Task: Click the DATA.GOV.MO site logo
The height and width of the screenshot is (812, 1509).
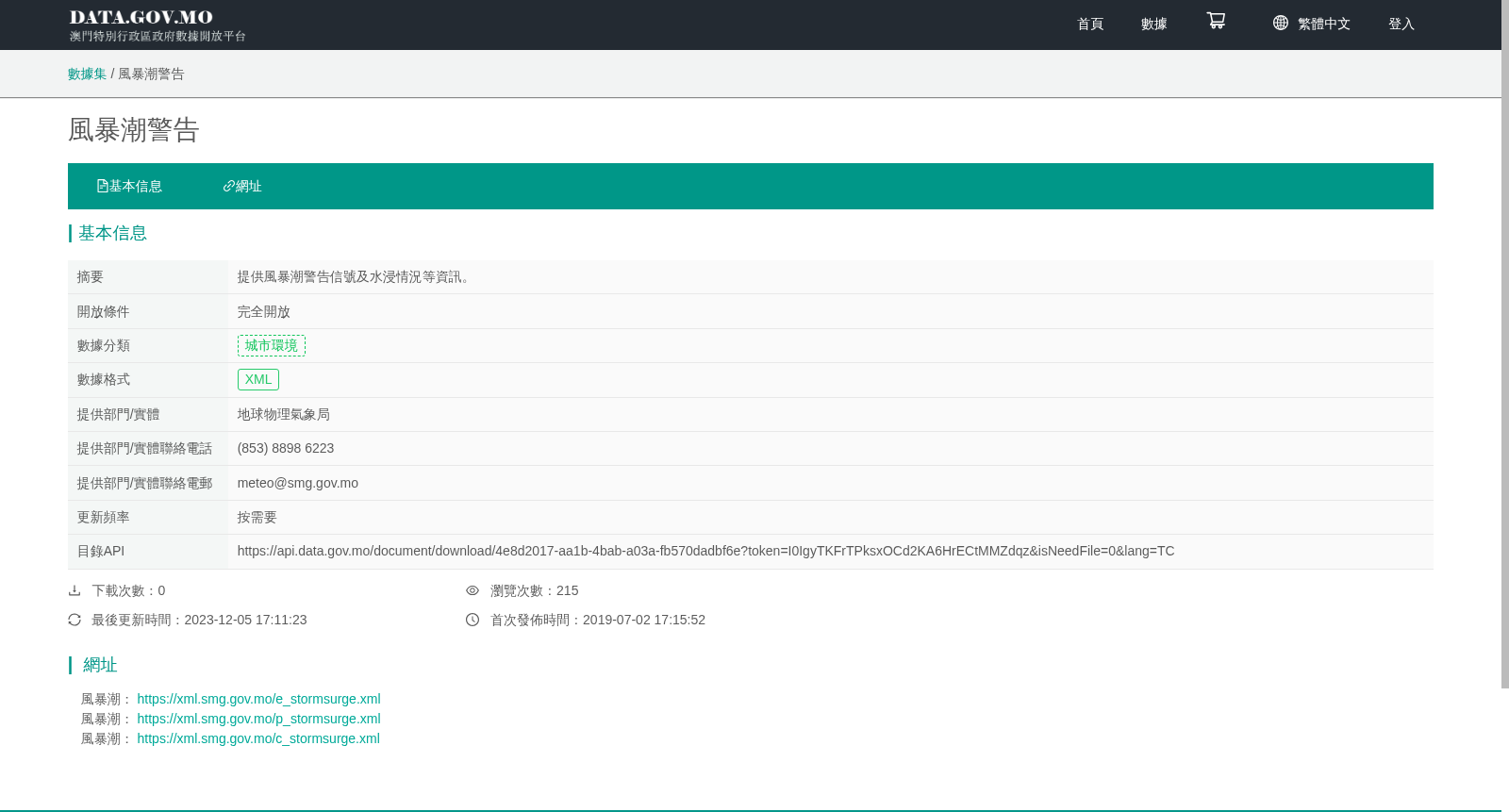Action: pyautogui.click(x=157, y=25)
